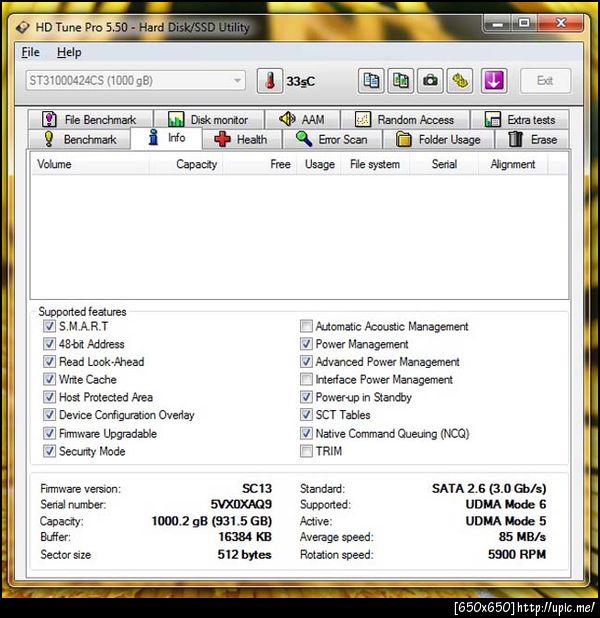600x618 pixels.
Task: Open the AAM tab
Action: click(302, 119)
